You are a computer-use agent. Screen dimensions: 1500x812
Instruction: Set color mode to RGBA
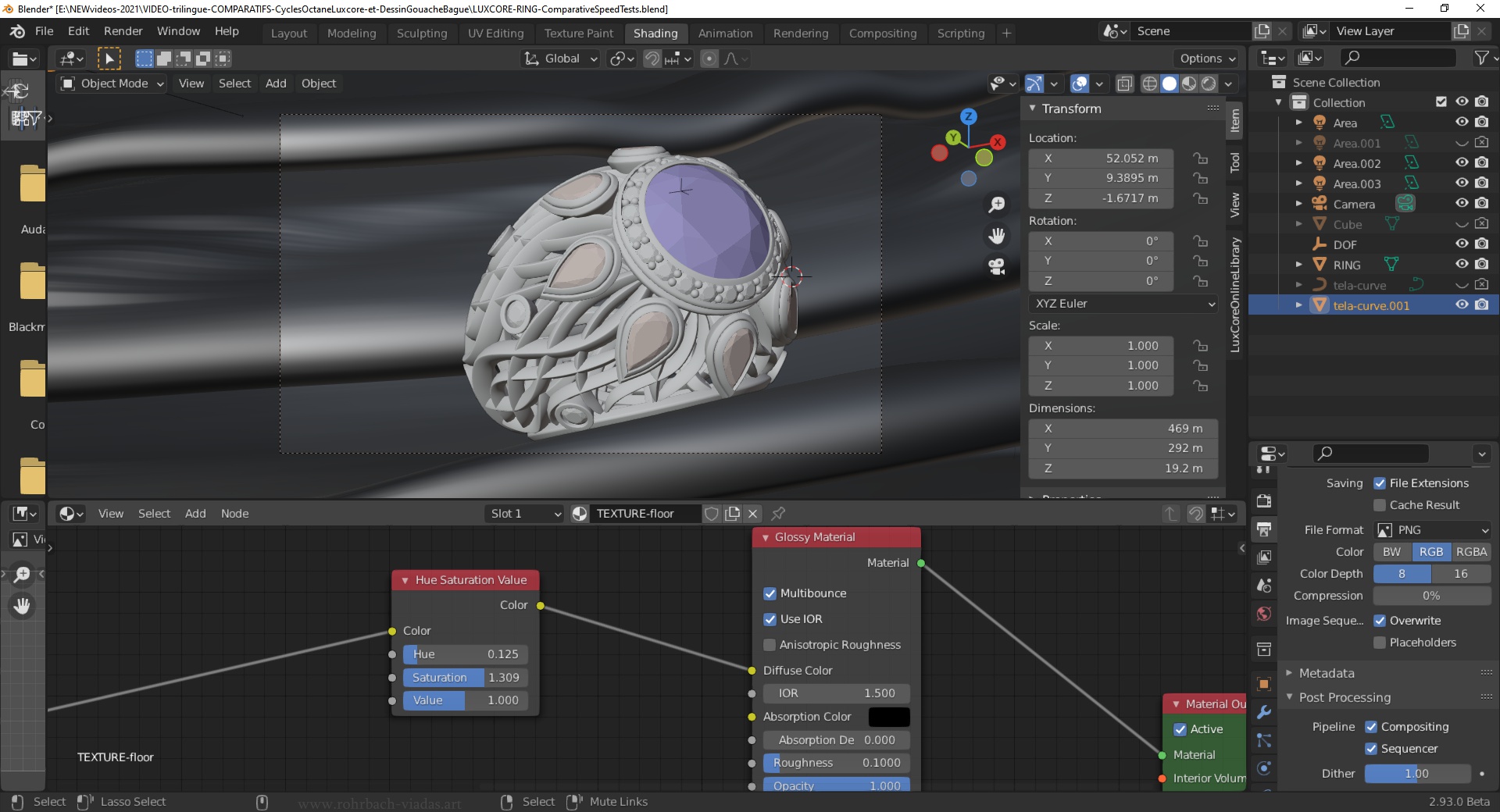coord(1471,552)
